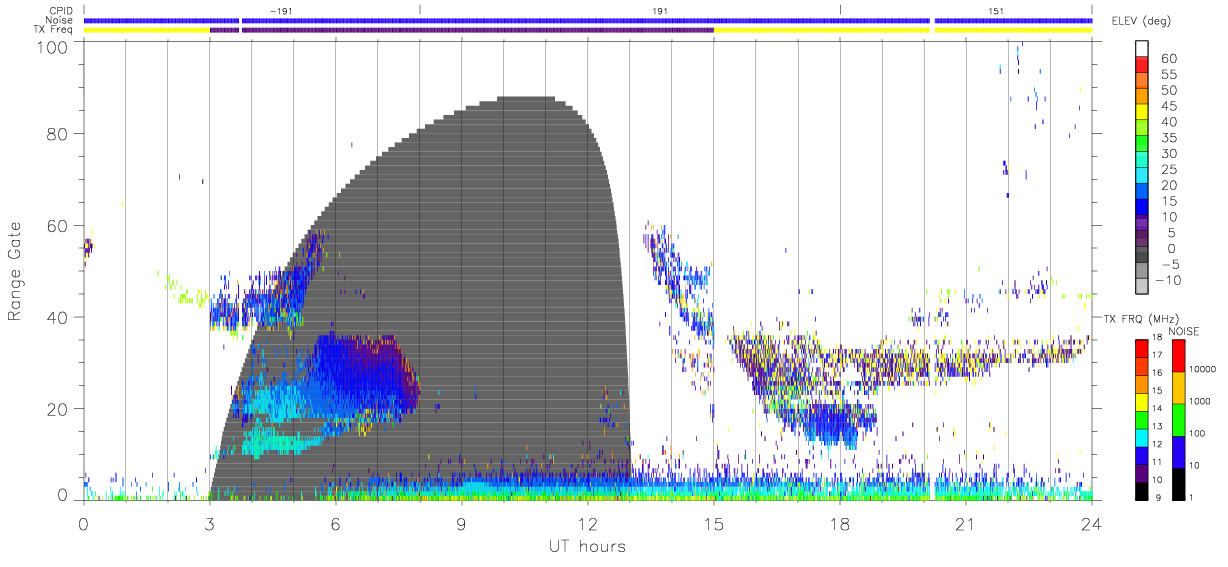Screen dimensions: 1228x567
Task: Click the Range Gate axis tick 80
Action: pos(59,134)
